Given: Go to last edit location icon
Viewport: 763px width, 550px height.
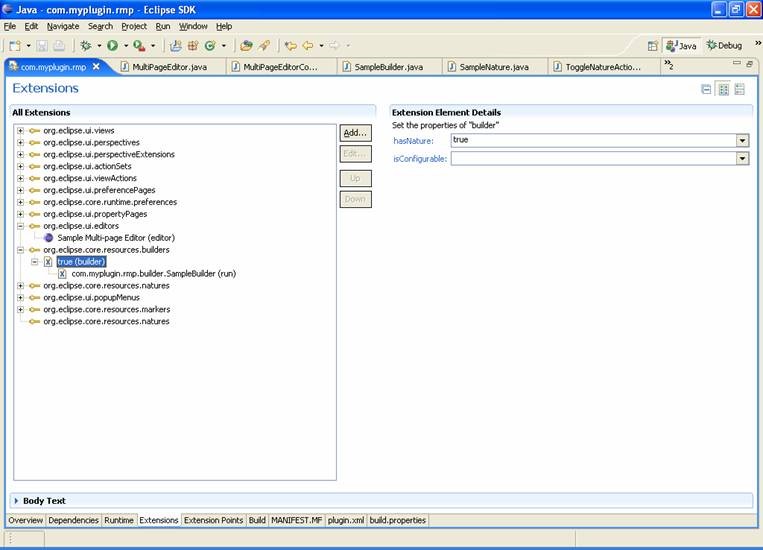Looking at the screenshot, I should 291,46.
